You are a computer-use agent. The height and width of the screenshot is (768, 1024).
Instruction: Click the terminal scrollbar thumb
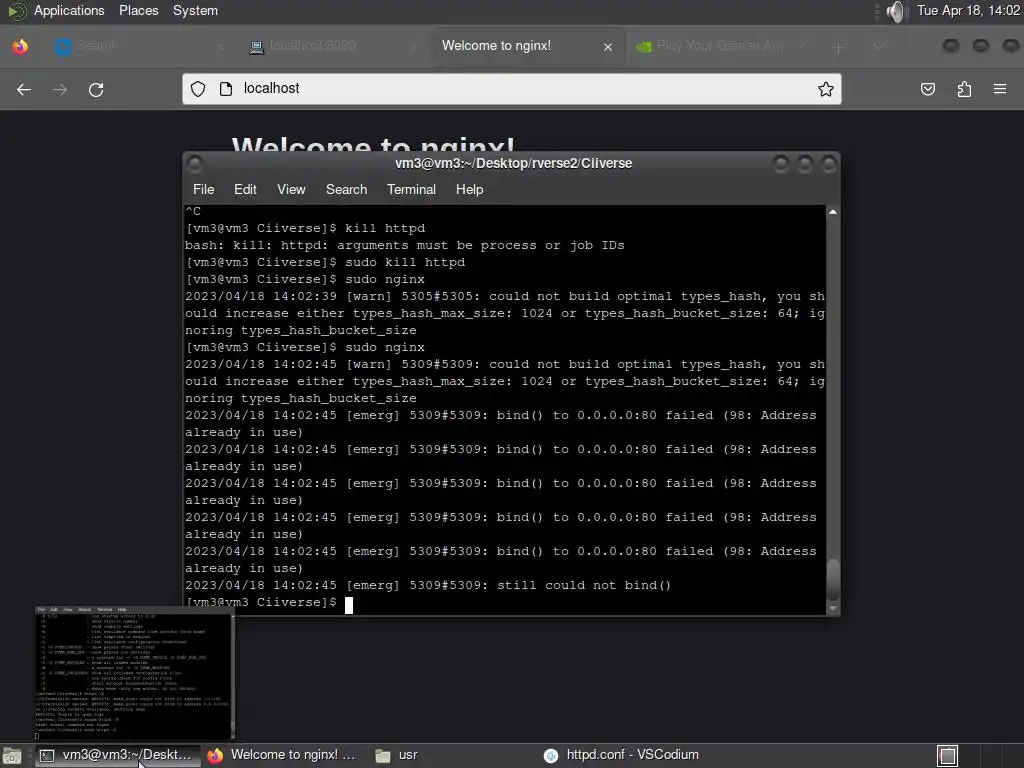click(833, 579)
